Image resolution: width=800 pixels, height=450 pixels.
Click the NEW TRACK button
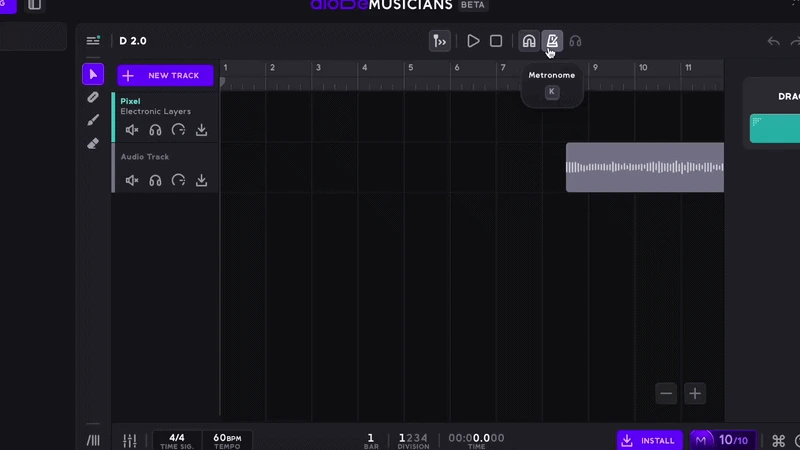pos(165,75)
